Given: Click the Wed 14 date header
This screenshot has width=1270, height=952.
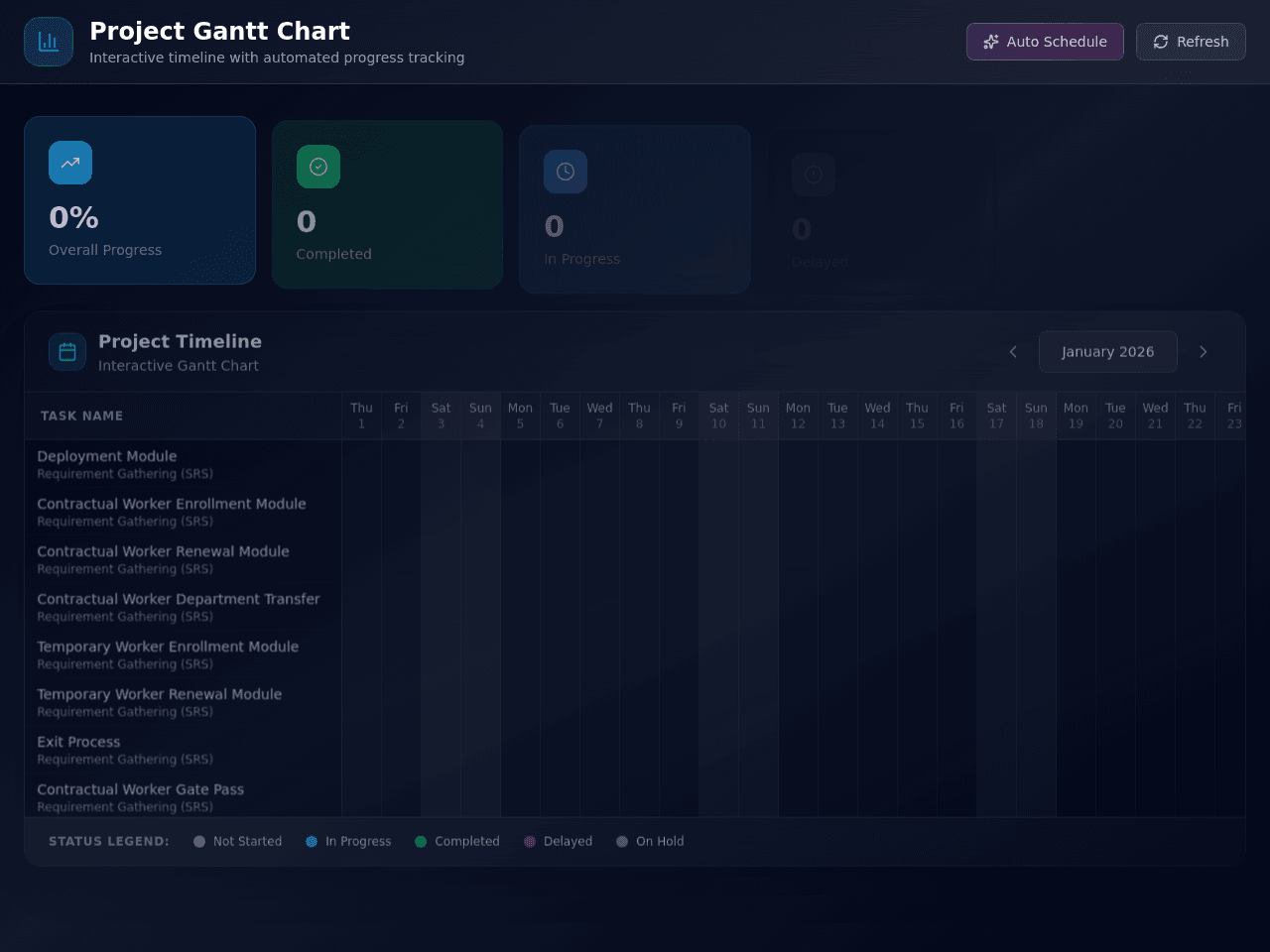Looking at the screenshot, I should tap(877, 416).
